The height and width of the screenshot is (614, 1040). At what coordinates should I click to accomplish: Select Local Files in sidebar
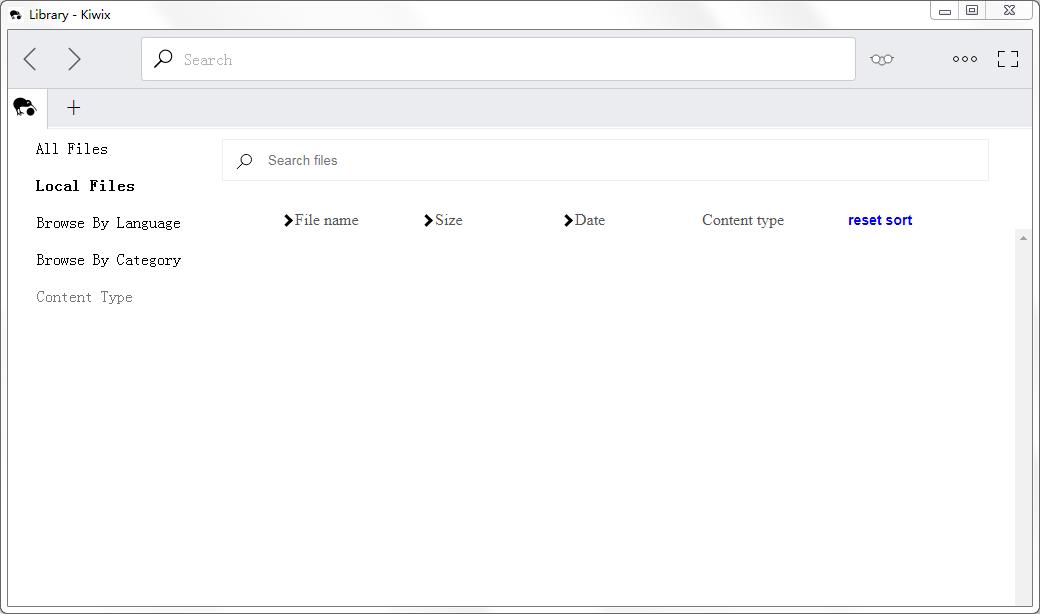[85, 186]
